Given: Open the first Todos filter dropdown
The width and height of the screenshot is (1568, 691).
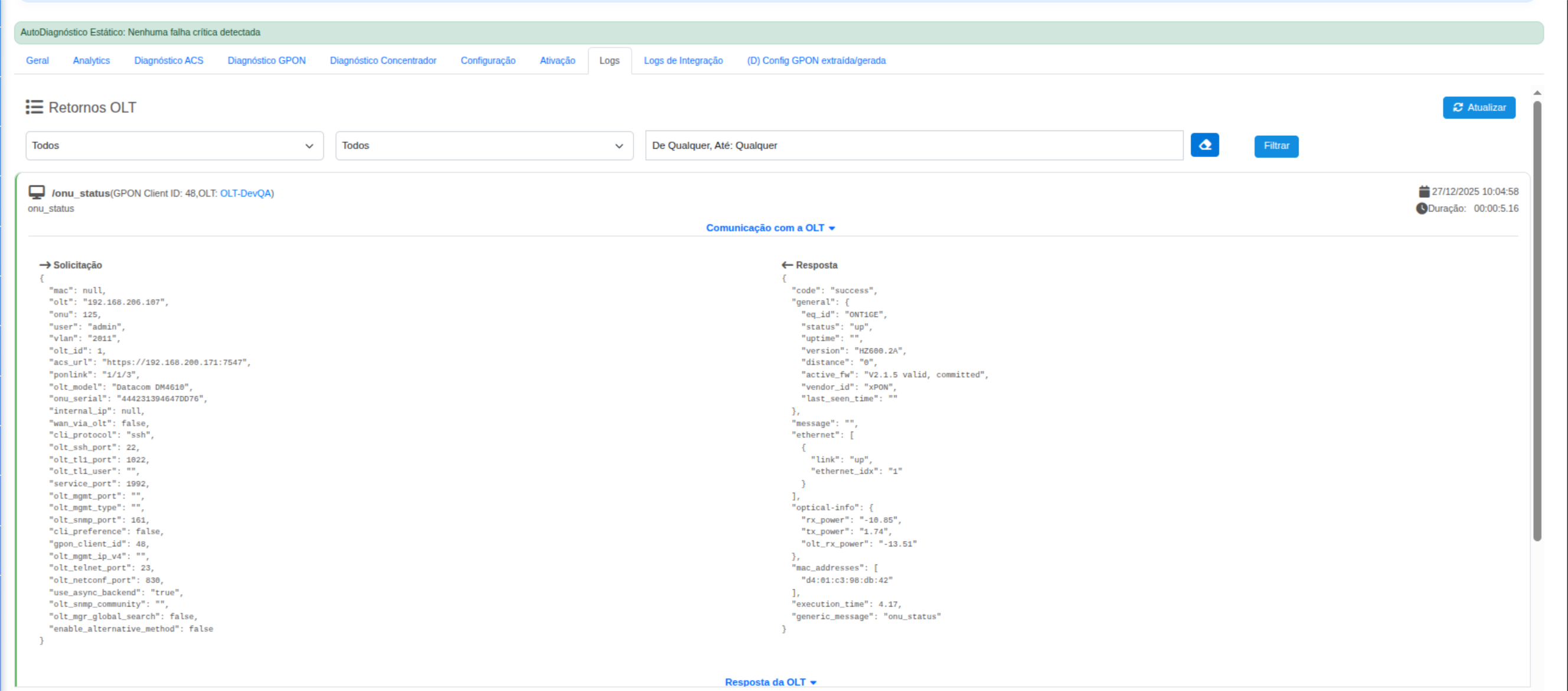Looking at the screenshot, I should [174, 145].
